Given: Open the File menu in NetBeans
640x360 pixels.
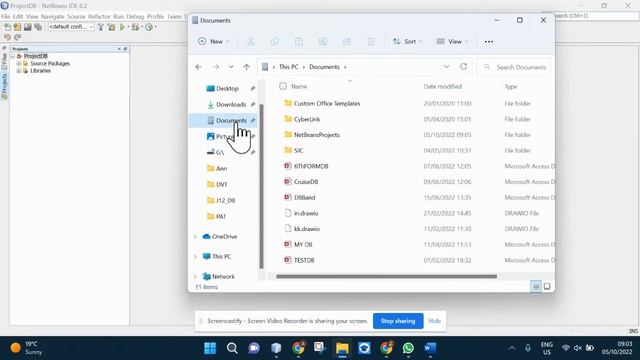Looking at the screenshot, I should [x=5, y=16].
